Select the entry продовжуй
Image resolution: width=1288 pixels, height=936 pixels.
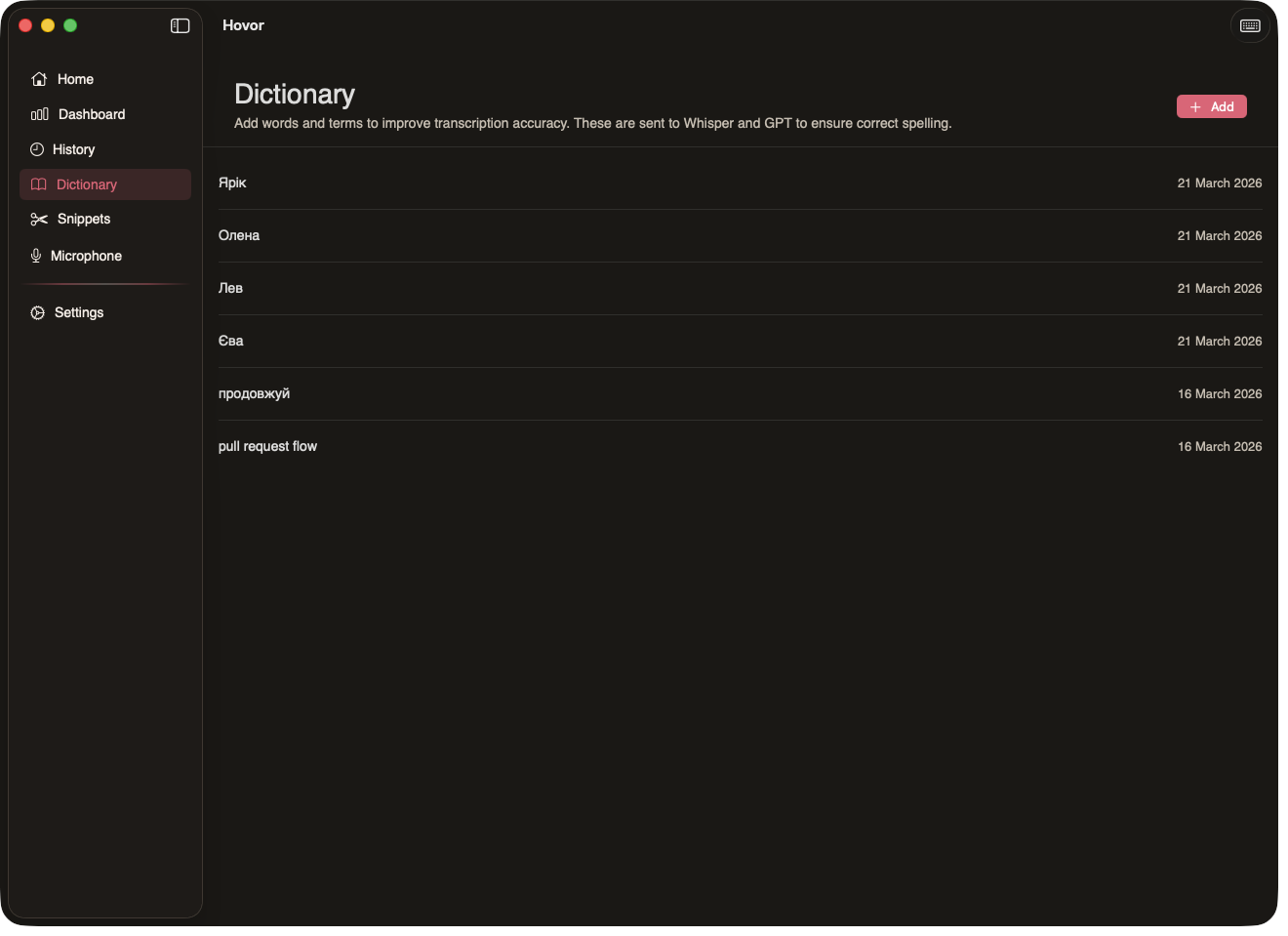click(254, 393)
